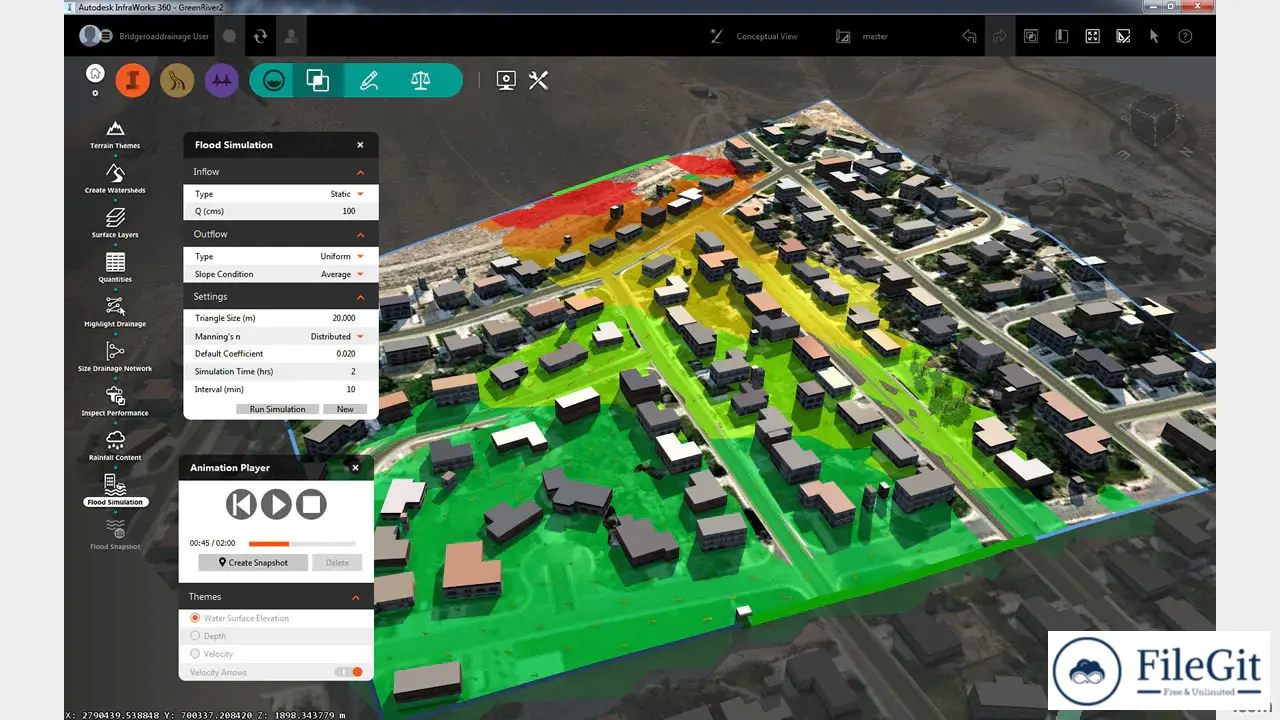
Task: Click the chat bubble icon in header
Action: [229, 36]
